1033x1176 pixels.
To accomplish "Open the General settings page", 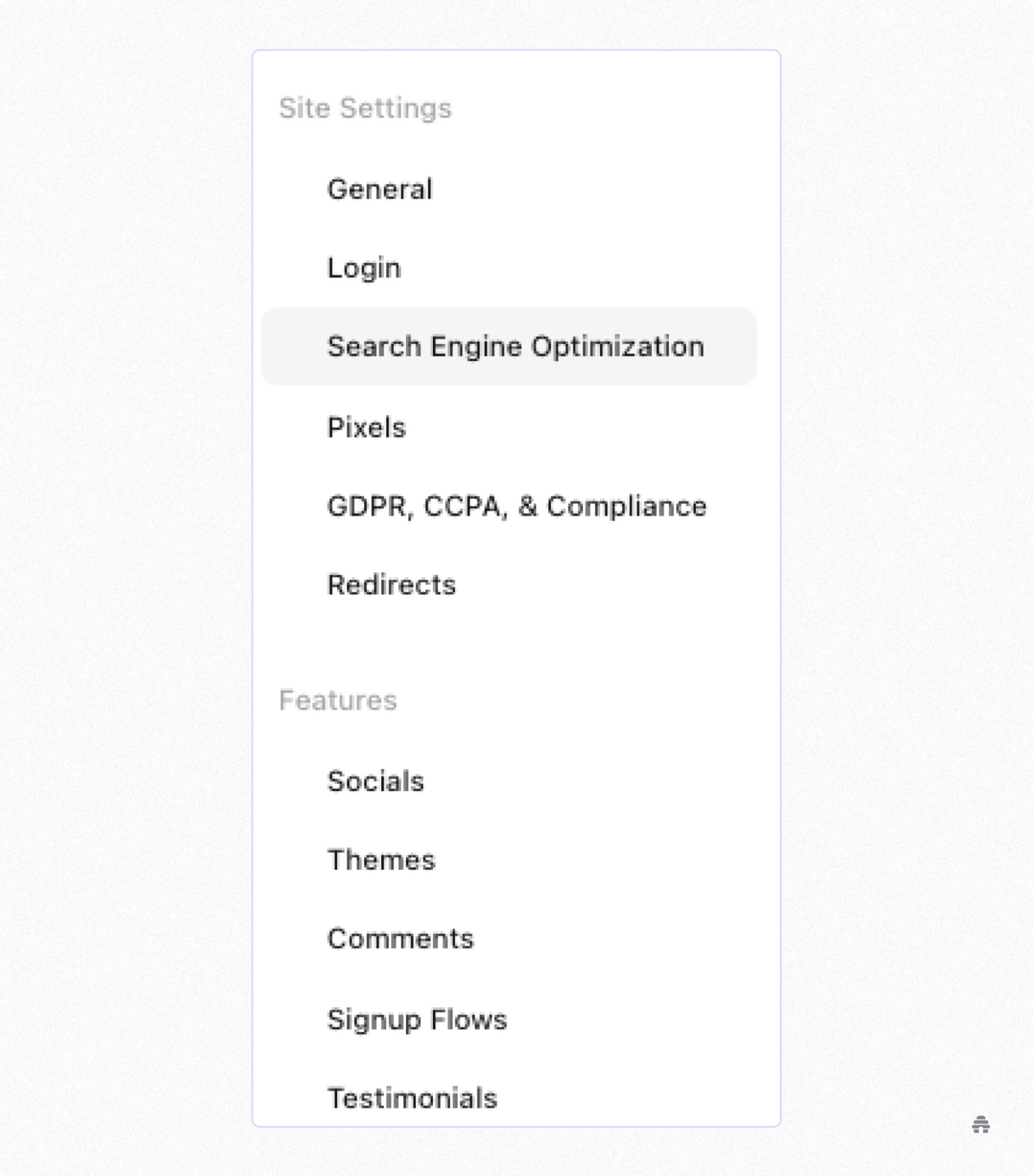I will (x=380, y=188).
